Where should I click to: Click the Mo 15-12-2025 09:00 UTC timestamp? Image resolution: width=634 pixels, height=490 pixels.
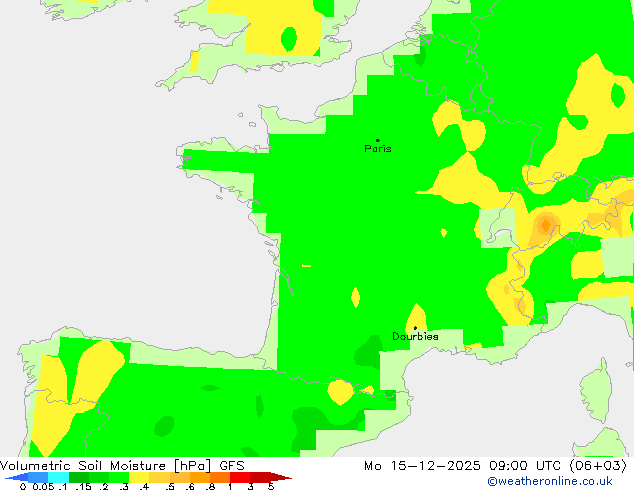(465, 466)
